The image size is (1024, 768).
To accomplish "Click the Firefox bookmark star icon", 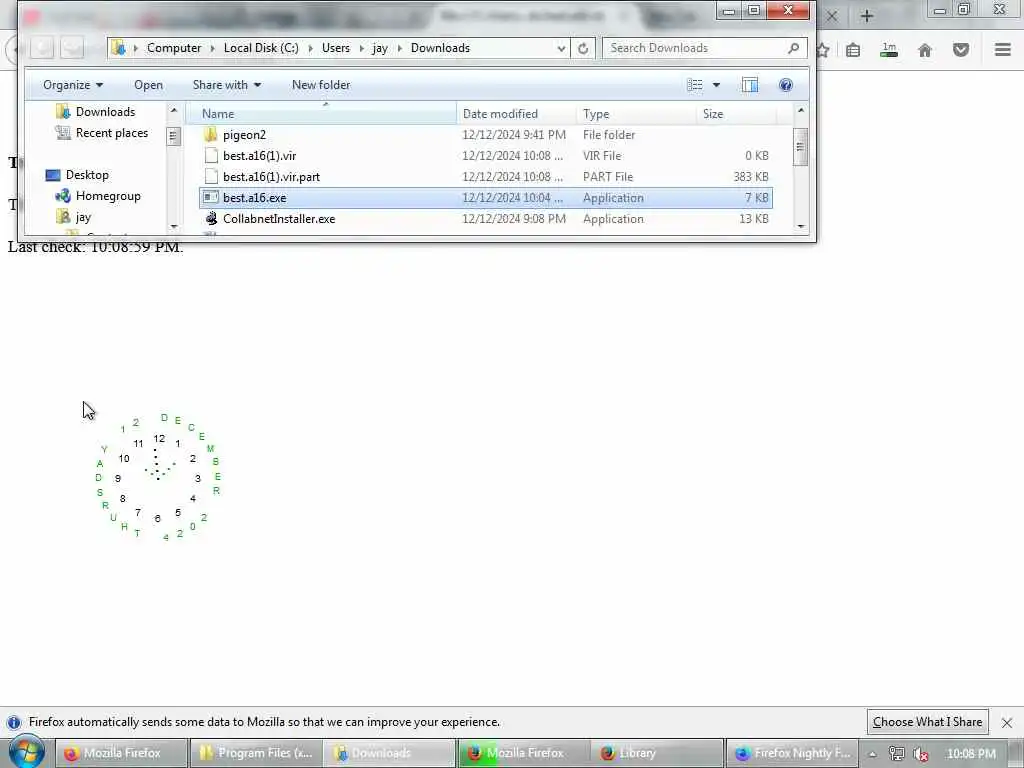I will tap(823, 50).
